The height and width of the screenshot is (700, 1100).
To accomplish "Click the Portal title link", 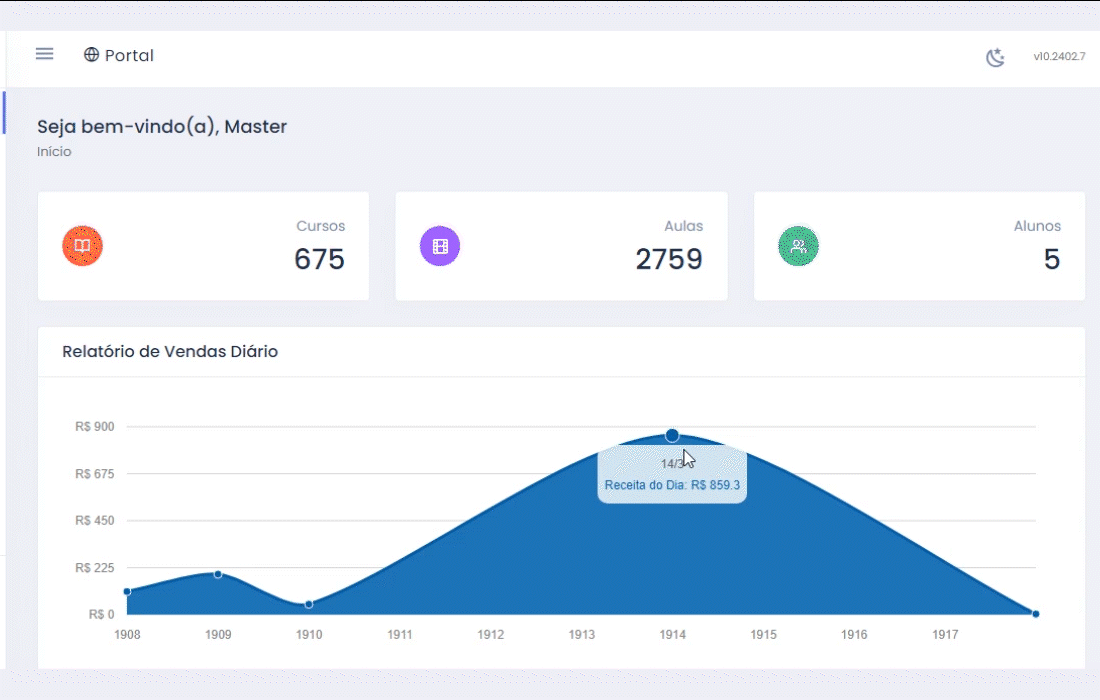I will [x=129, y=55].
